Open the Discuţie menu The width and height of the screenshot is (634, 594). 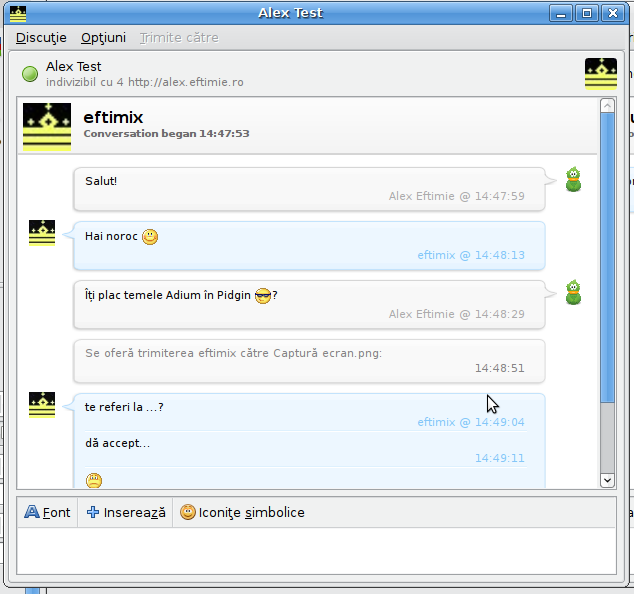point(41,38)
